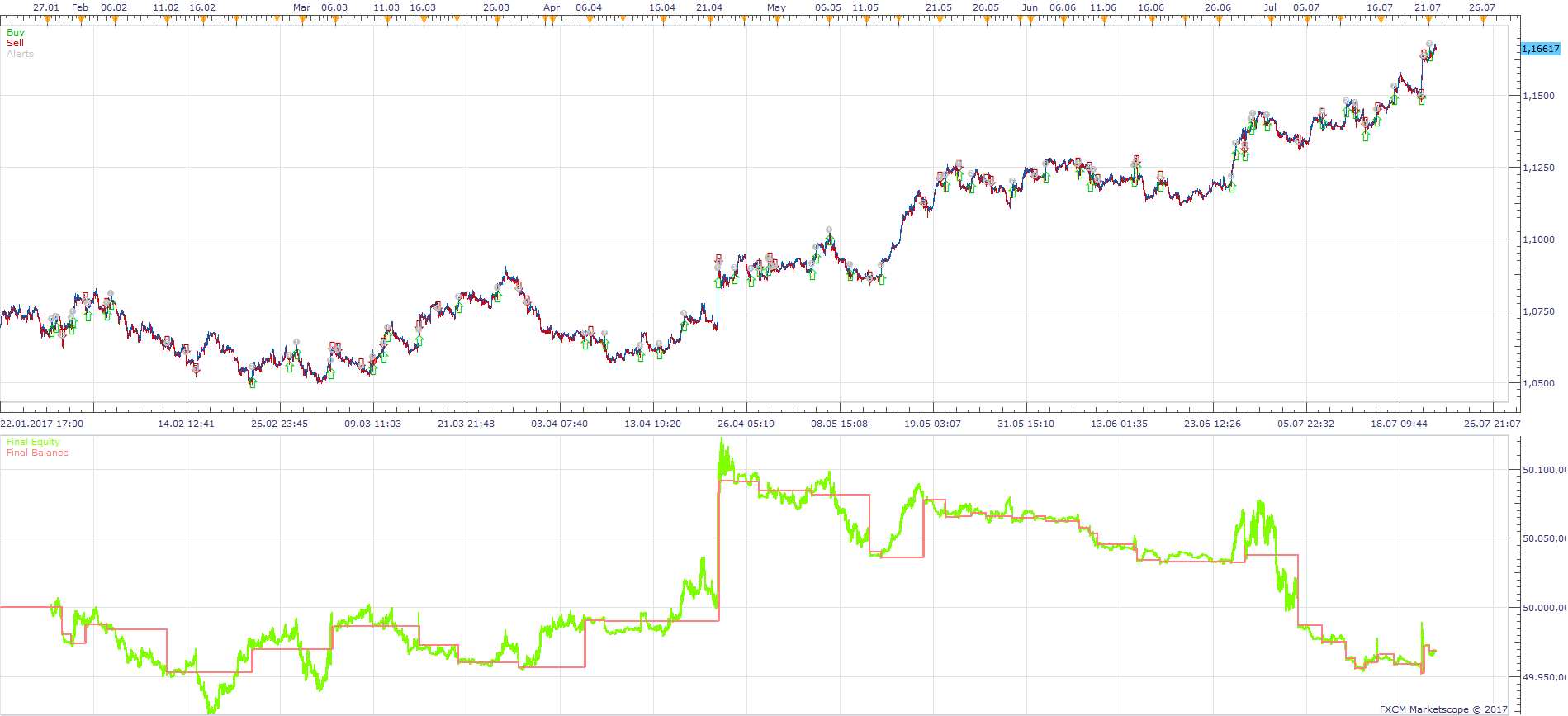Pick the orange marker under Jul label
Screen dimensions: 1568x716
[1271, 20]
